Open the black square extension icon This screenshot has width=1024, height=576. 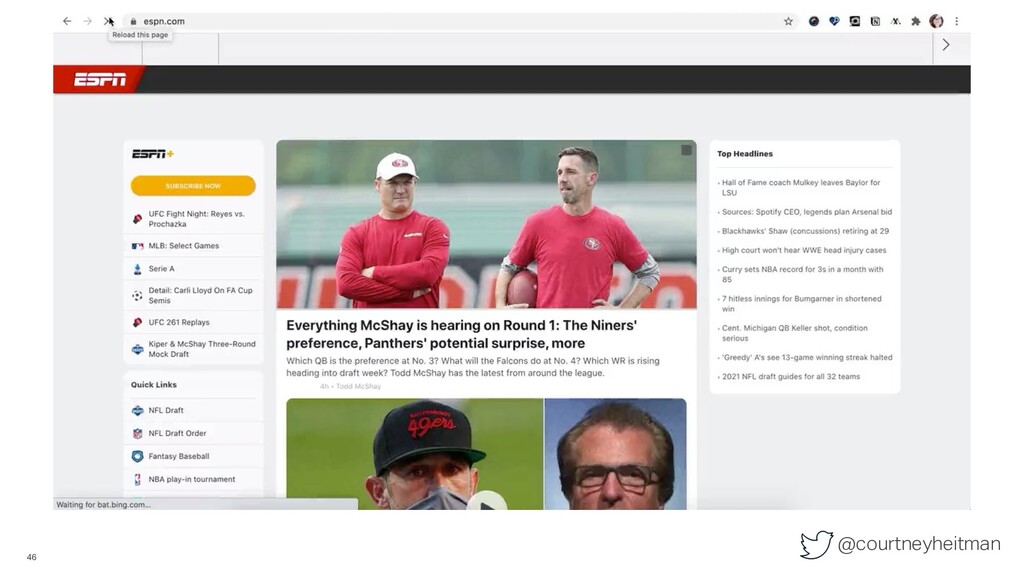(855, 22)
